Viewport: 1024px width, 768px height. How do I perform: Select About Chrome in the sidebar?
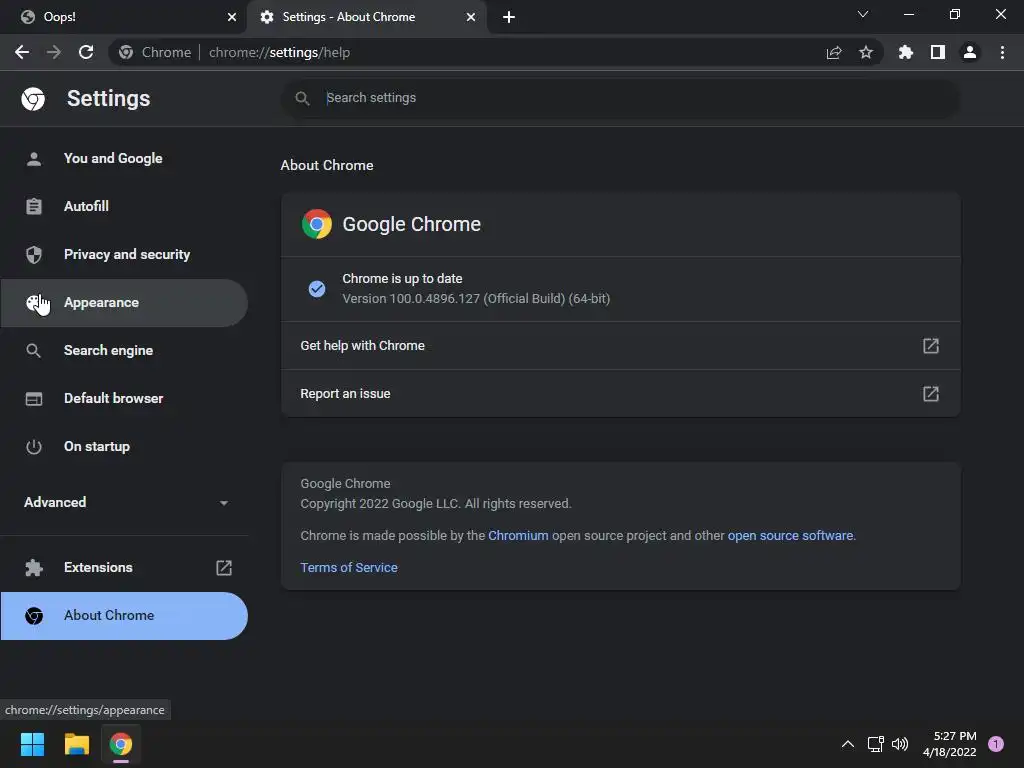[124, 616]
